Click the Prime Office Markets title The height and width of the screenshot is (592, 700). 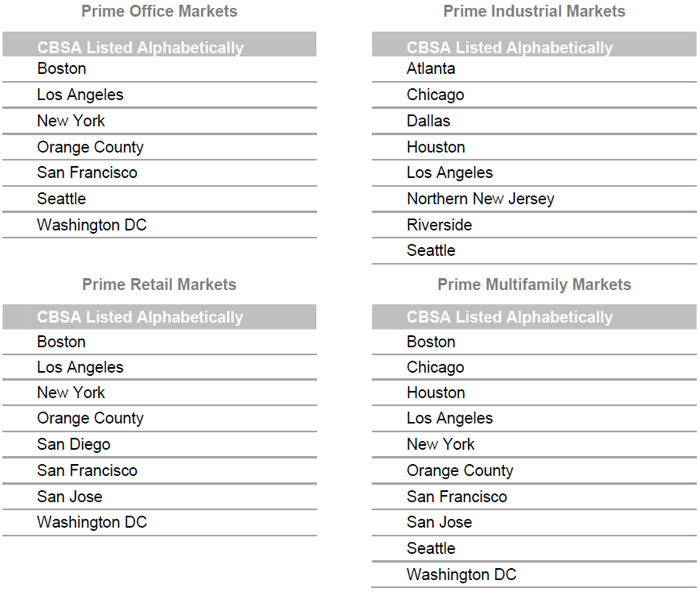tap(159, 12)
